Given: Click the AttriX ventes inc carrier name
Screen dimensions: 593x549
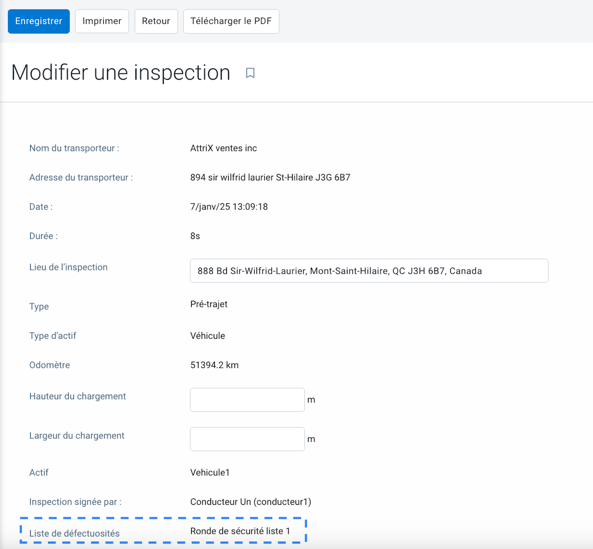Looking at the screenshot, I should click(x=224, y=148).
